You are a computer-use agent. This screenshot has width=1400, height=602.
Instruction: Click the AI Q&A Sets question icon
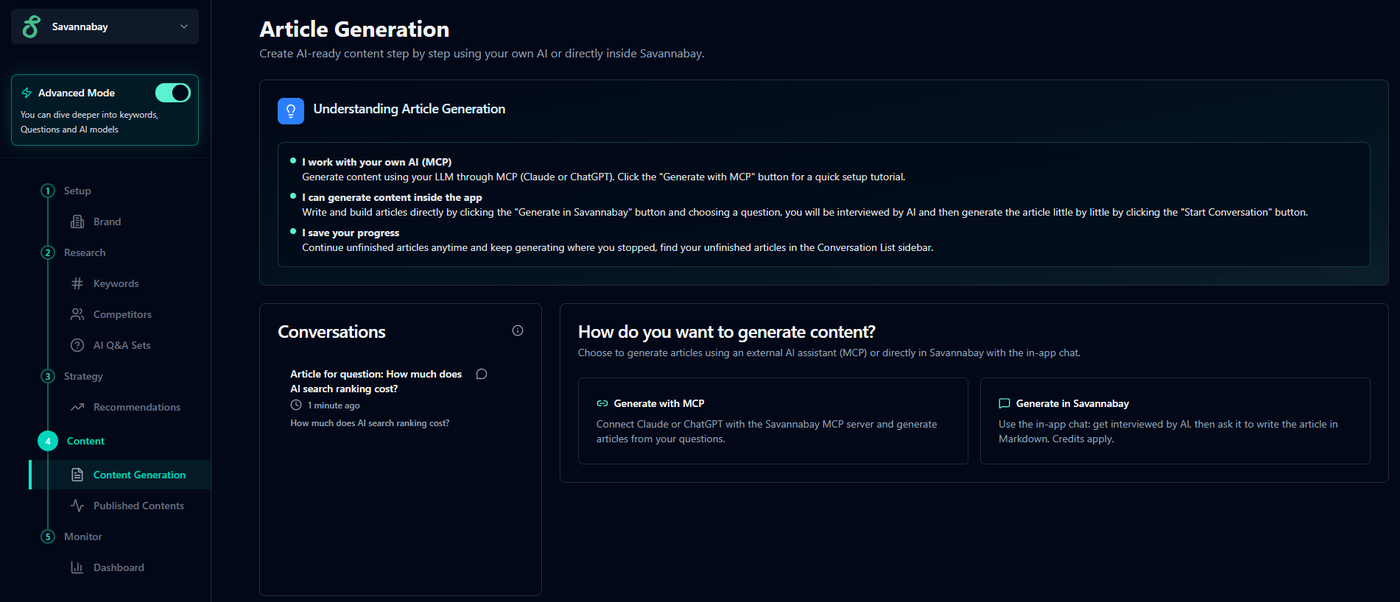click(x=77, y=346)
